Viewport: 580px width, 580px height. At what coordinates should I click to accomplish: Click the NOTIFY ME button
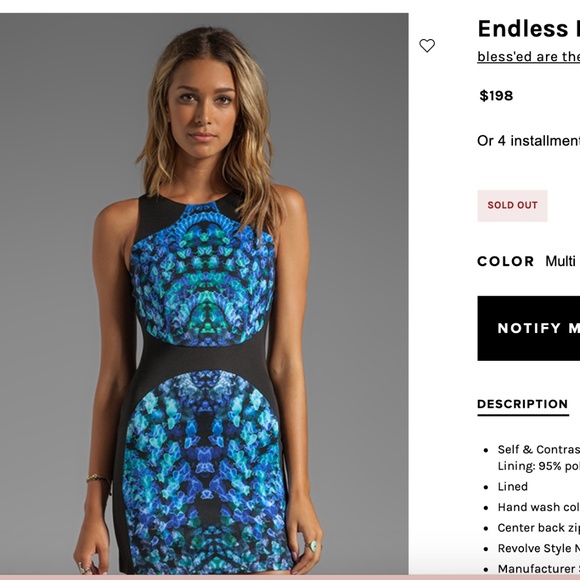click(529, 328)
